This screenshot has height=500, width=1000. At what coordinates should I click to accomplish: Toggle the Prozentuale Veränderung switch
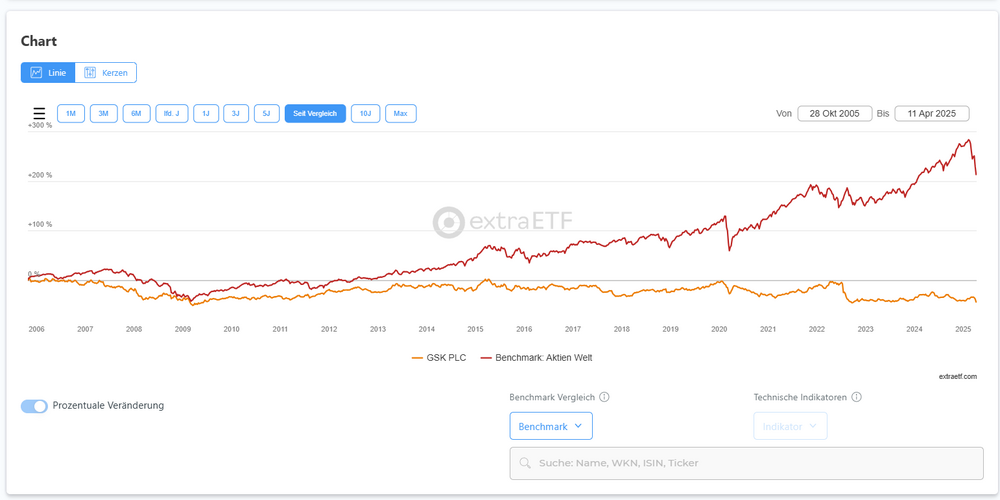click(x=34, y=406)
